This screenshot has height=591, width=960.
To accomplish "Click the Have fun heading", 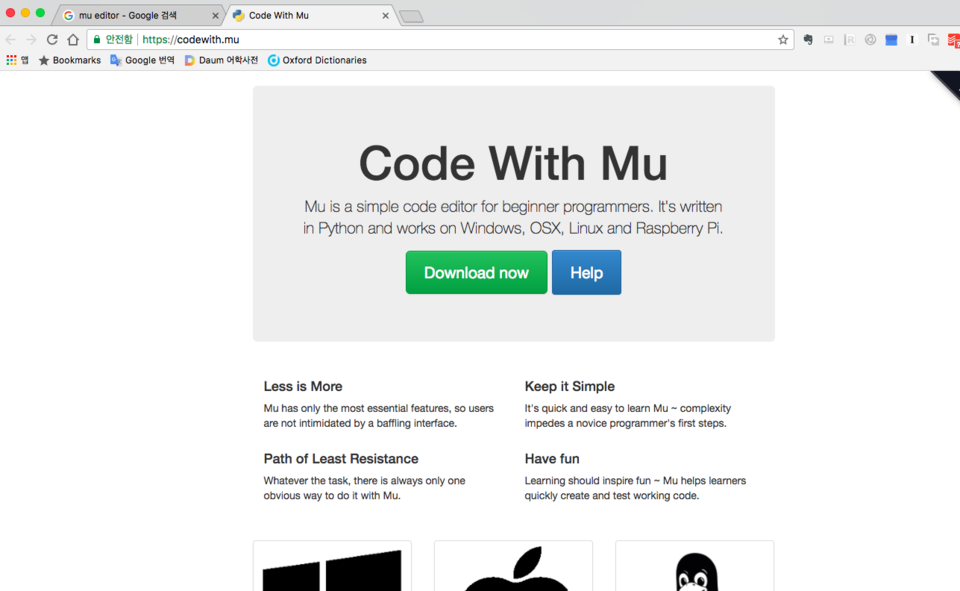I will [552, 459].
